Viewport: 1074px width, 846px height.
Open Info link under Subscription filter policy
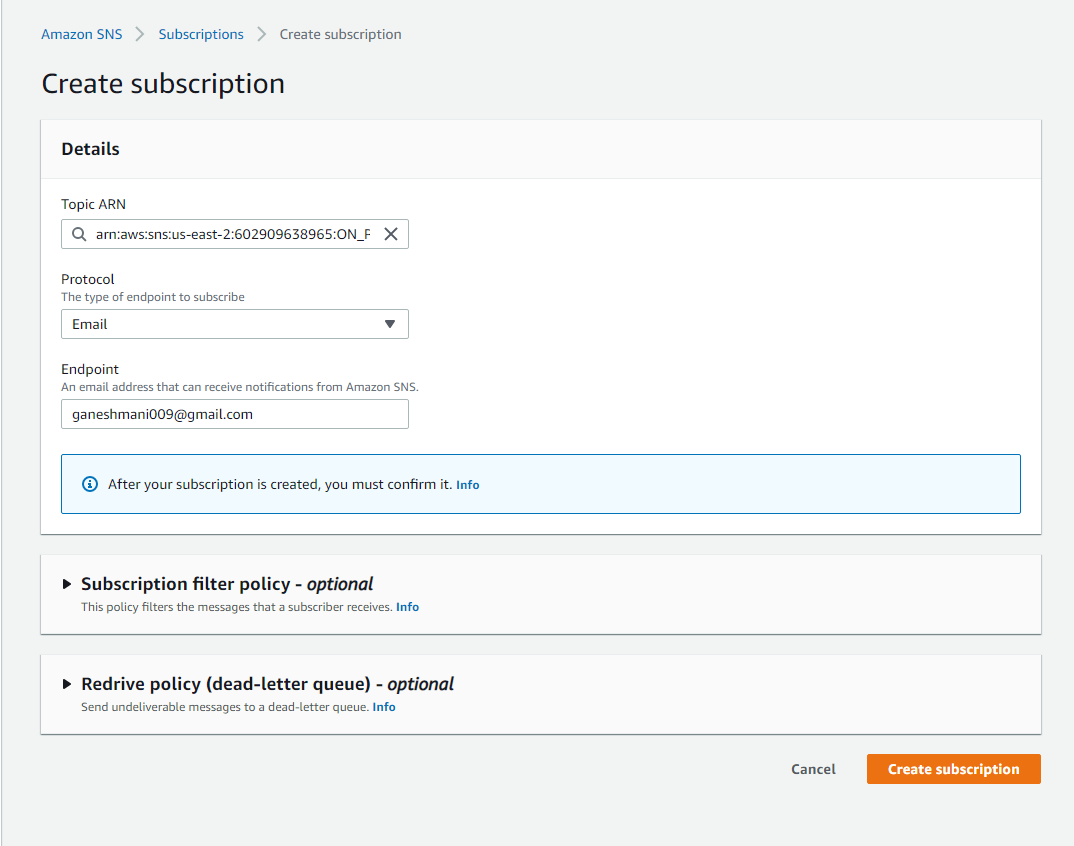point(407,607)
